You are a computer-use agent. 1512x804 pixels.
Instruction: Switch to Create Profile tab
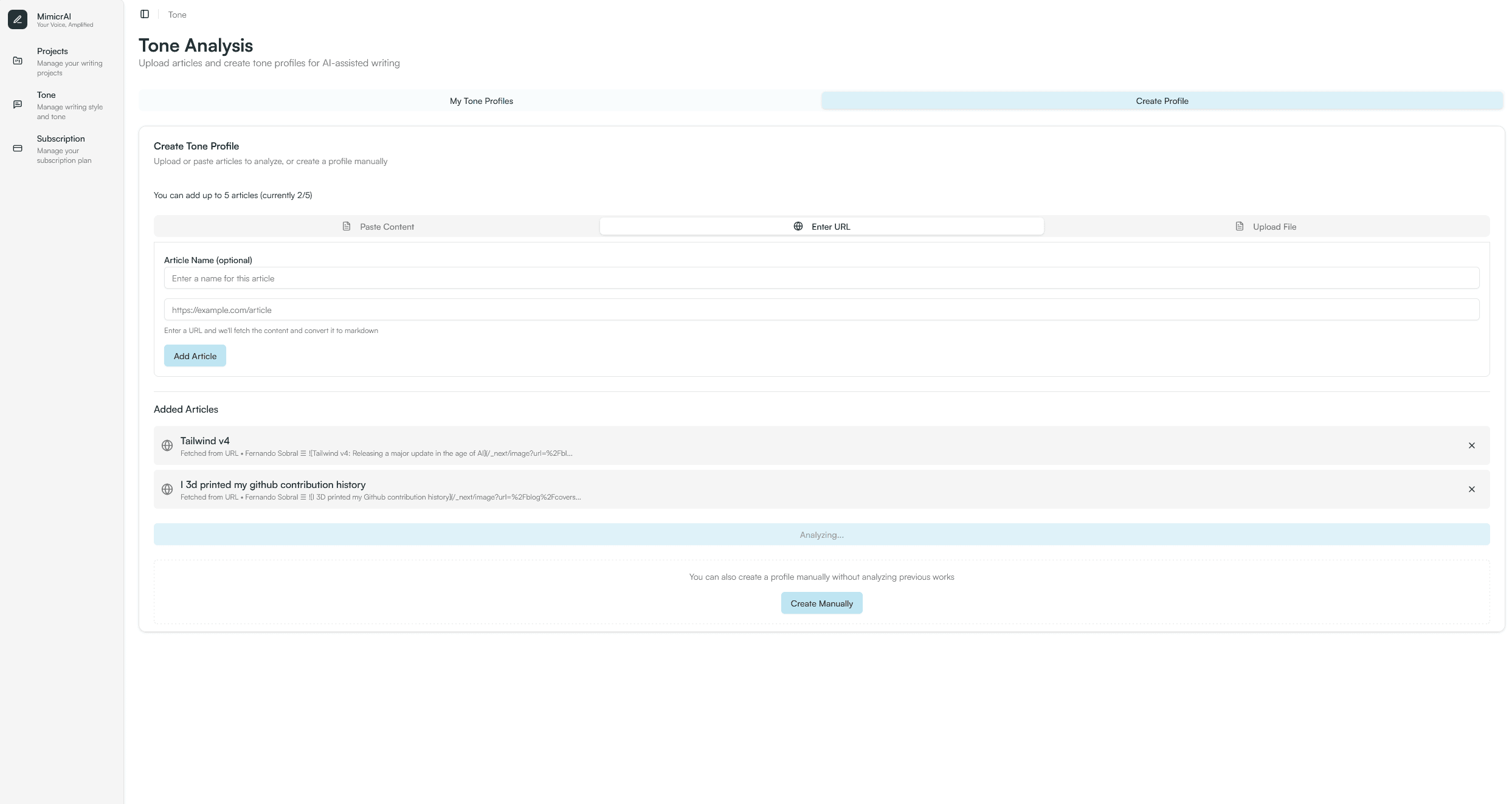pos(1162,101)
